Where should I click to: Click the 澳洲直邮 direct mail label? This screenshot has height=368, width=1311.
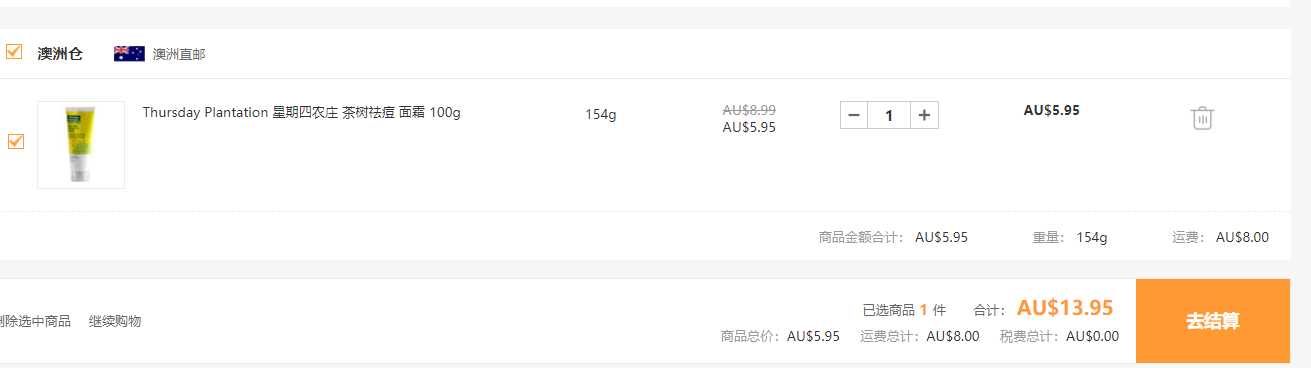(x=179, y=54)
